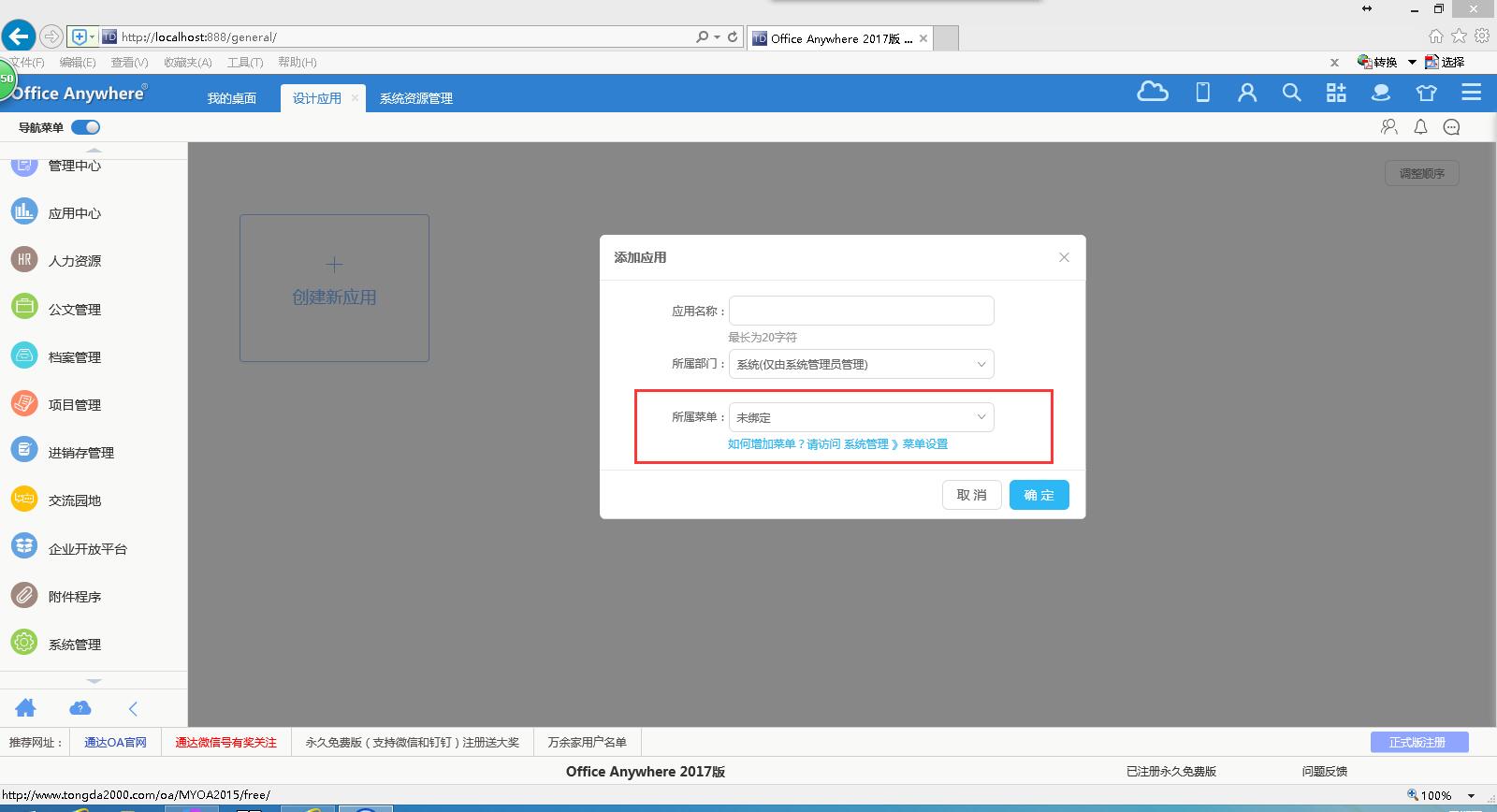Toggle the 导航菜单 switch
The image size is (1497, 812).
[85, 127]
